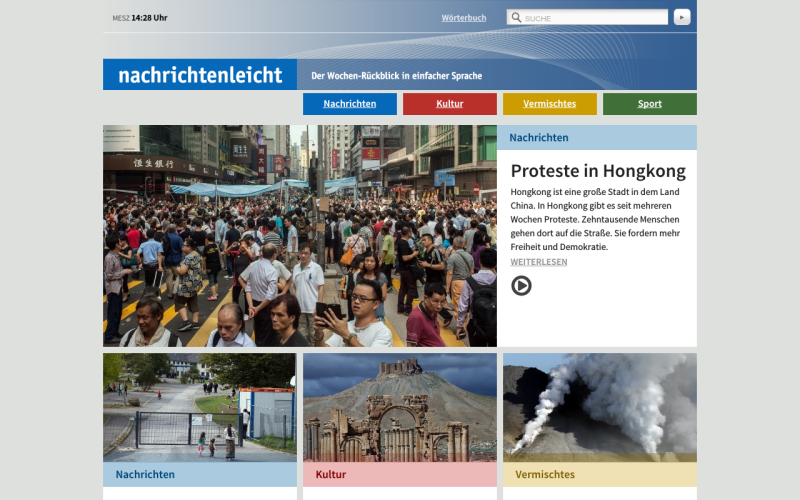Open the volcano smoke Vermischtes photo

pos(600,408)
